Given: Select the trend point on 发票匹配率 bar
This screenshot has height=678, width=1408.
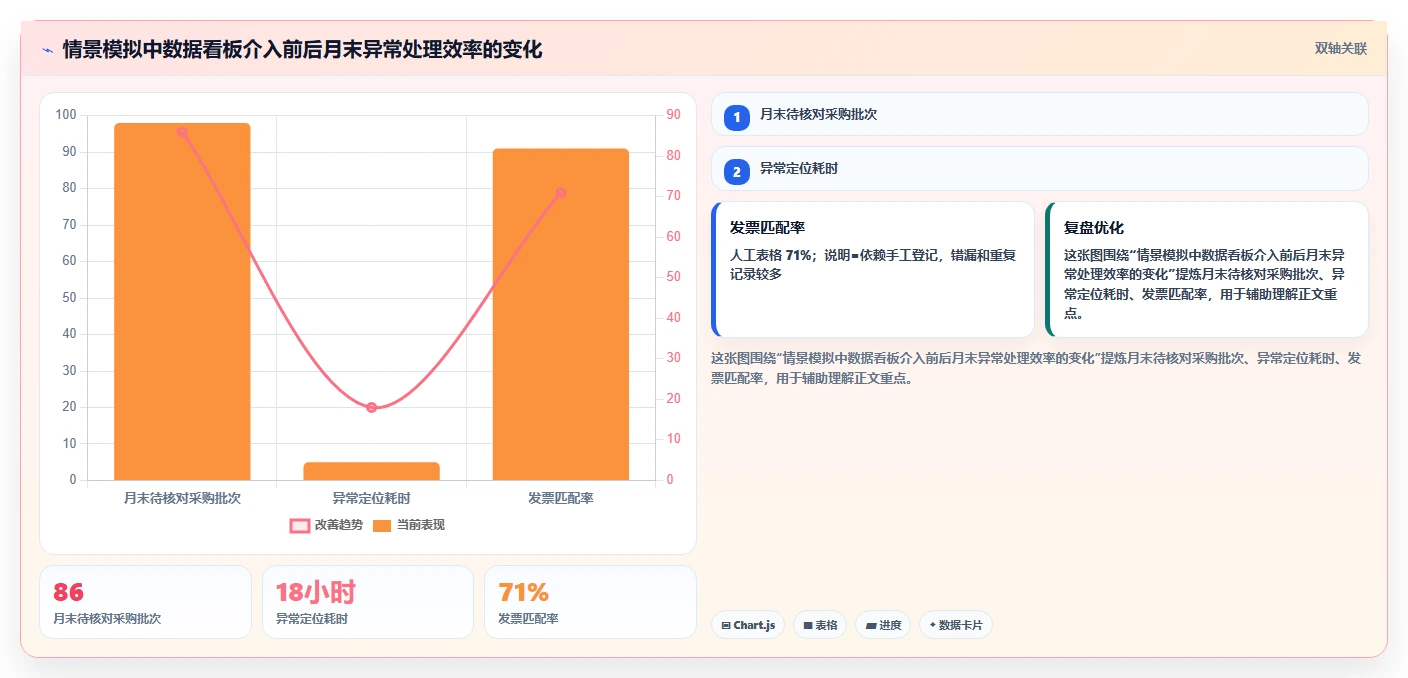Looking at the screenshot, I should [560, 193].
